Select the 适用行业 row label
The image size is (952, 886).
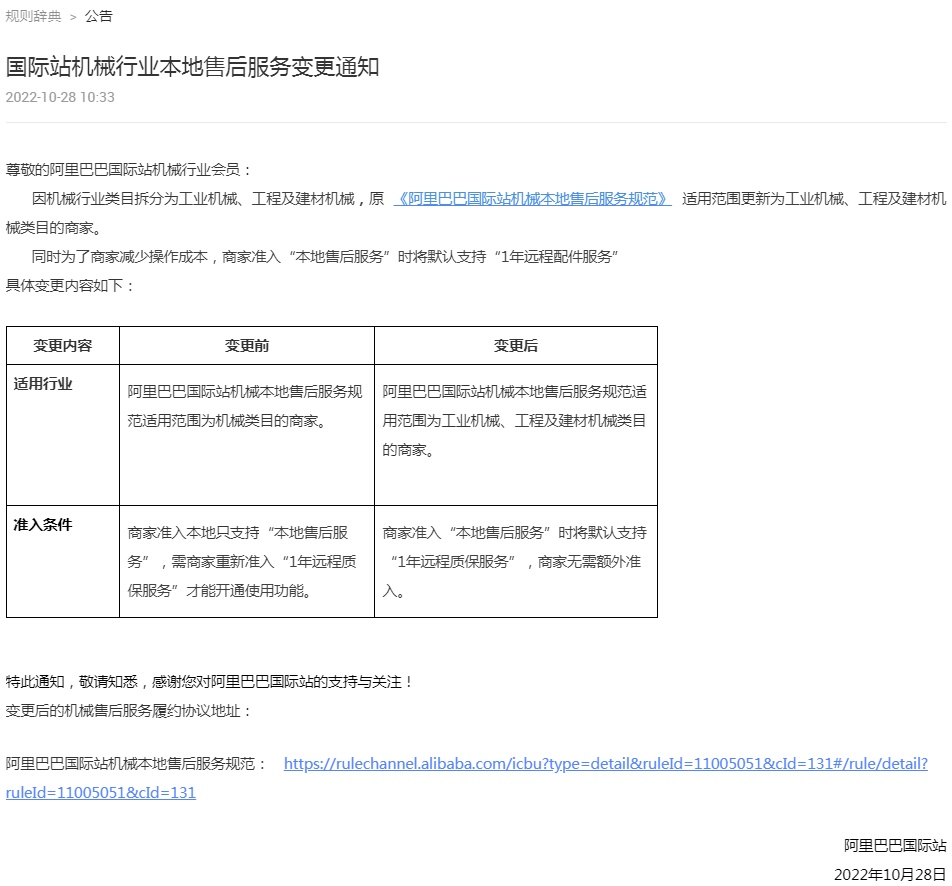coord(43,384)
